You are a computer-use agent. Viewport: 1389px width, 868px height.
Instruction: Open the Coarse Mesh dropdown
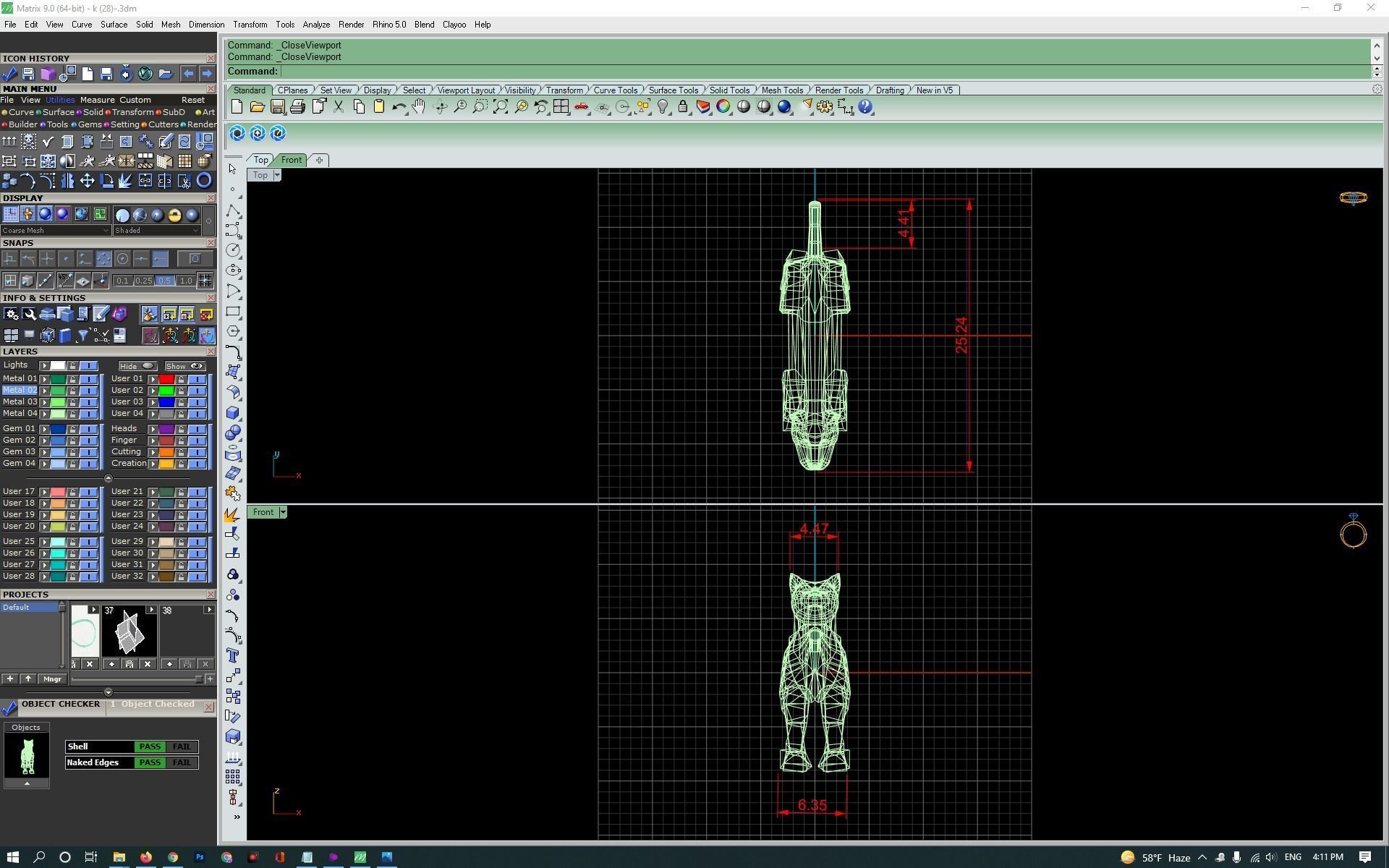point(56,231)
